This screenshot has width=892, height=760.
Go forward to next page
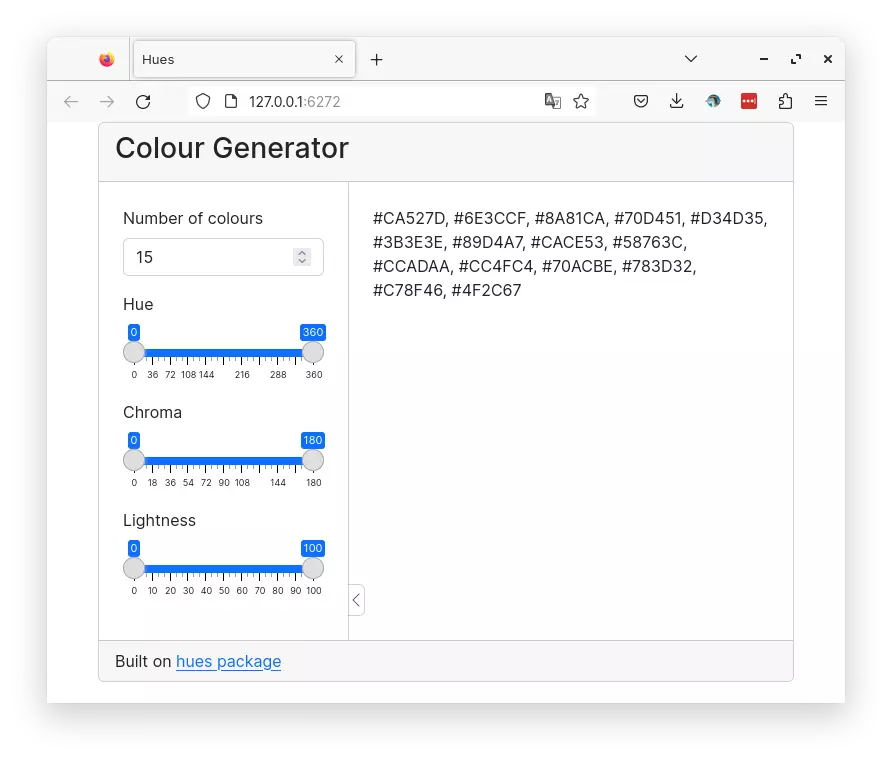107,101
